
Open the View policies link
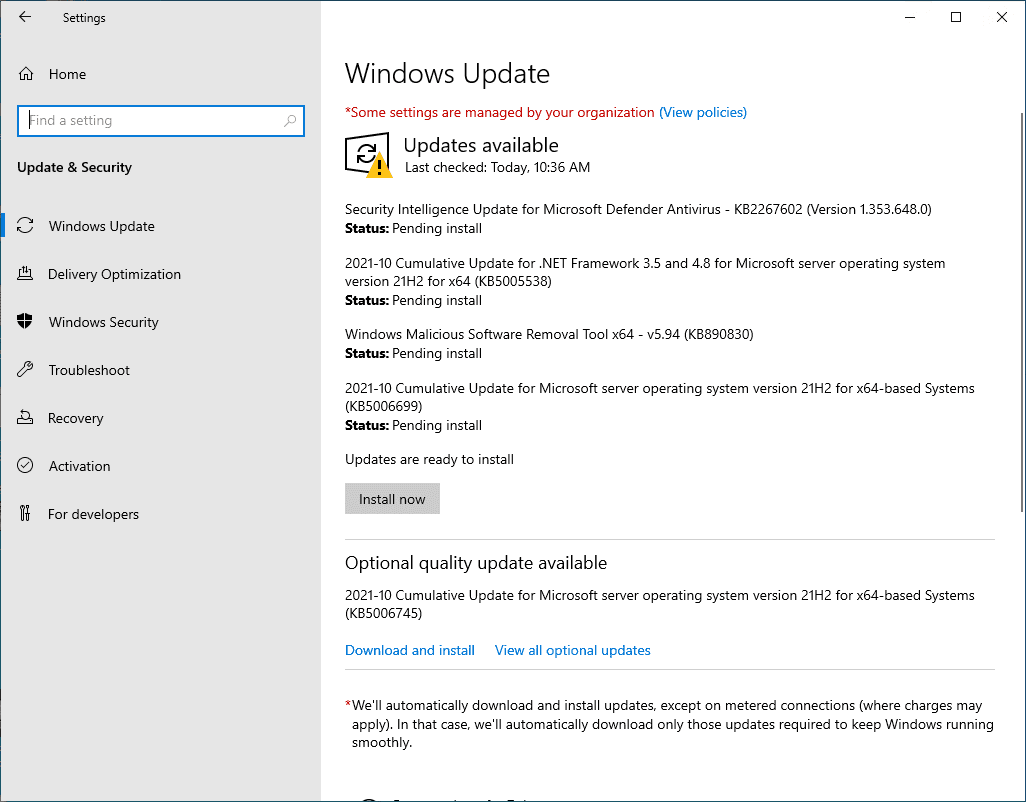pyautogui.click(x=703, y=112)
